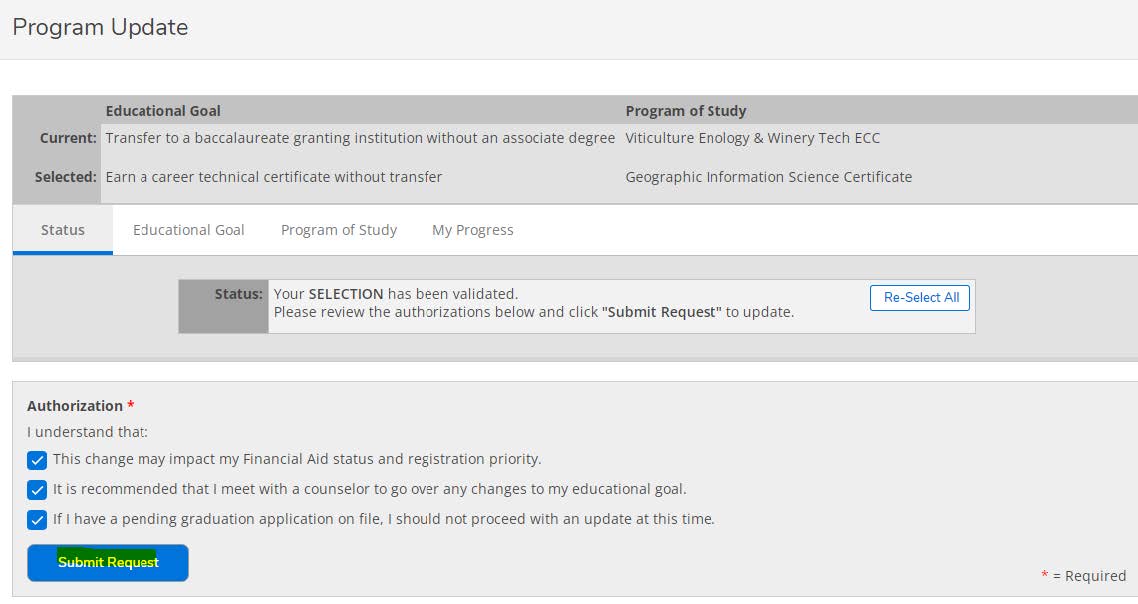Screen dimensions: 1138x604
Task: Return to the Status tab
Action: (x=62, y=229)
